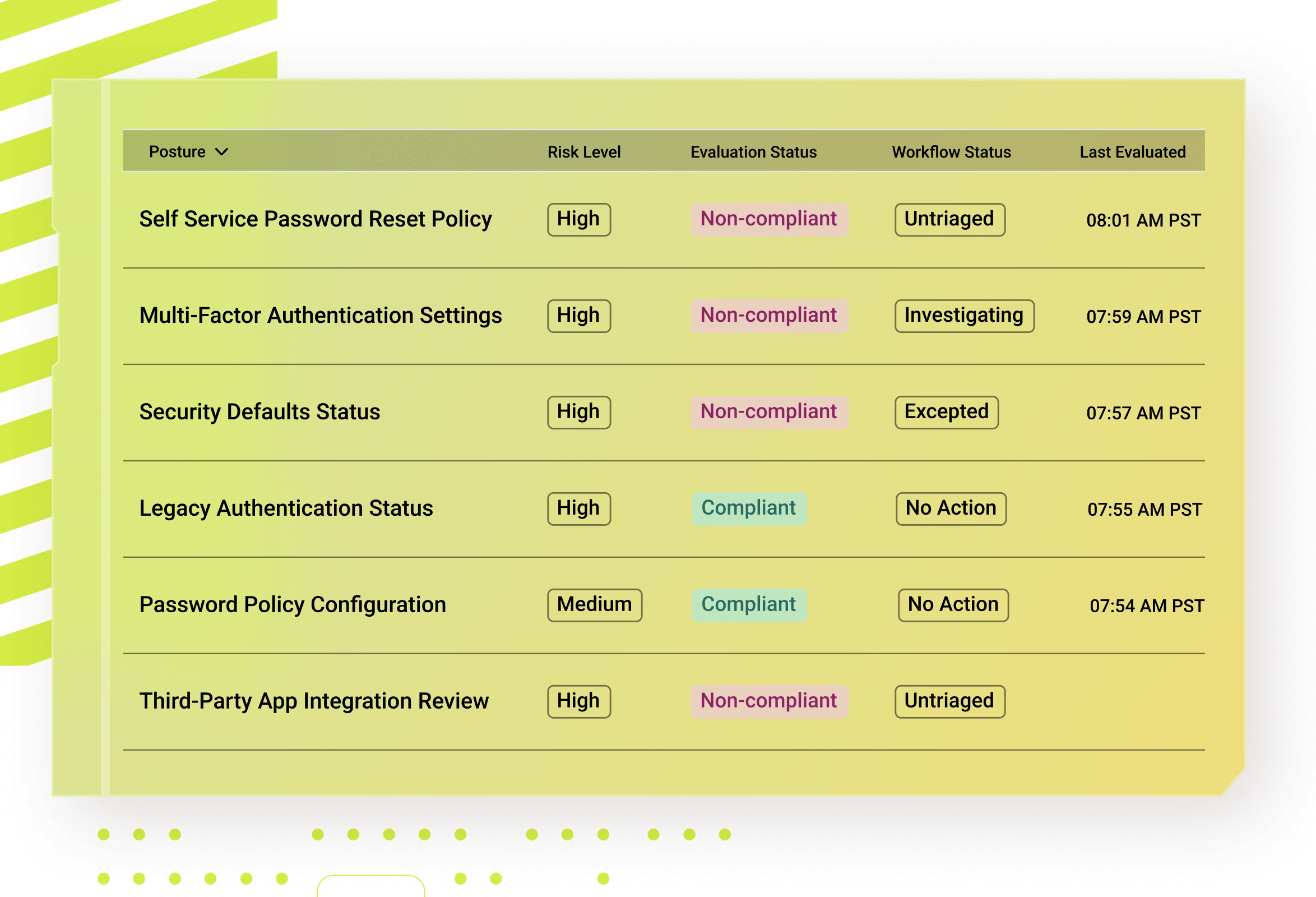Viewport: 1316px width, 897px height.
Task: Click Compliant tag for Legacy Authentication Status
Action: click(x=749, y=508)
